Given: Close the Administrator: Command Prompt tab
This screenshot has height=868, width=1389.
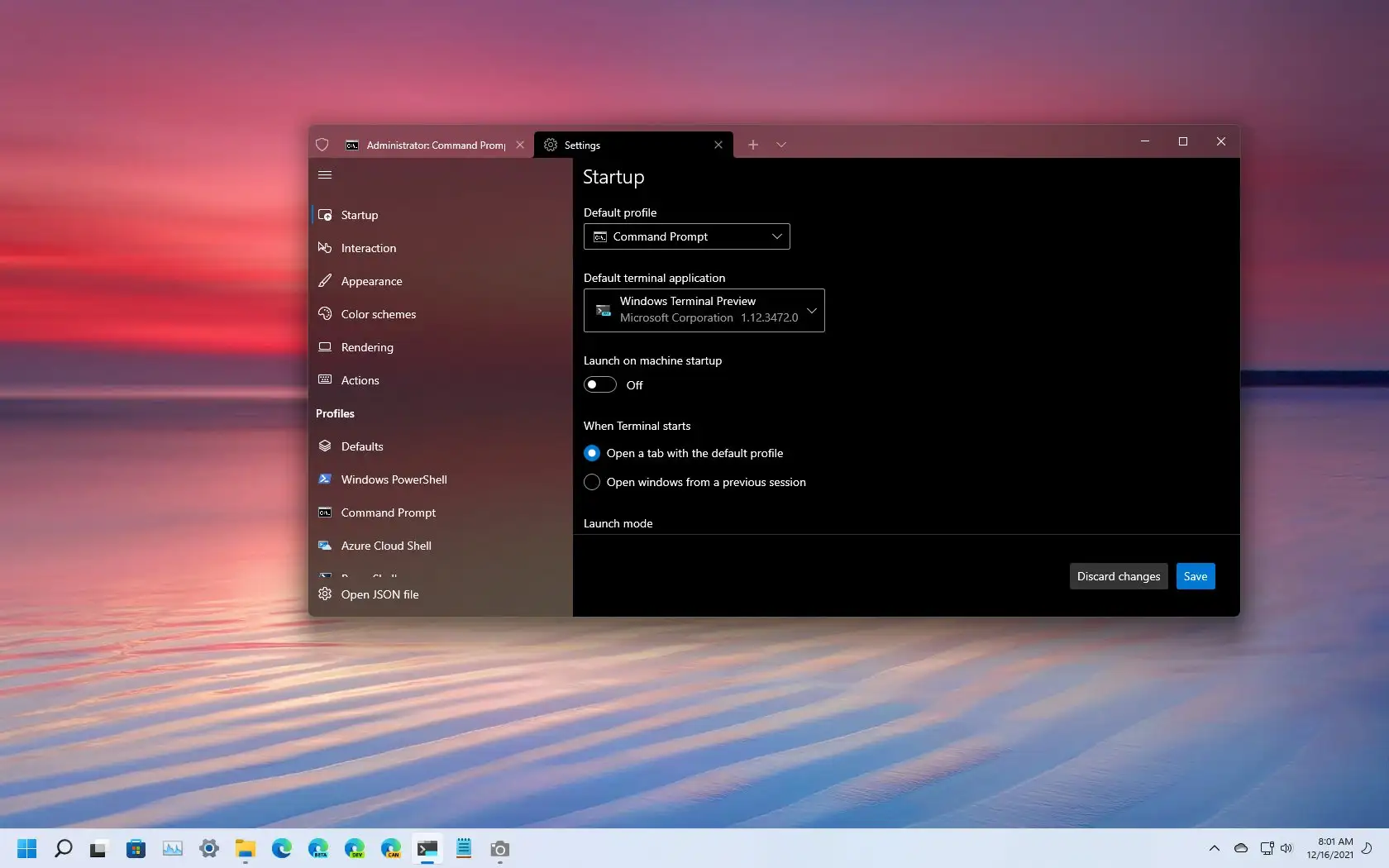Looking at the screenshot, I should tap(520, 145).
